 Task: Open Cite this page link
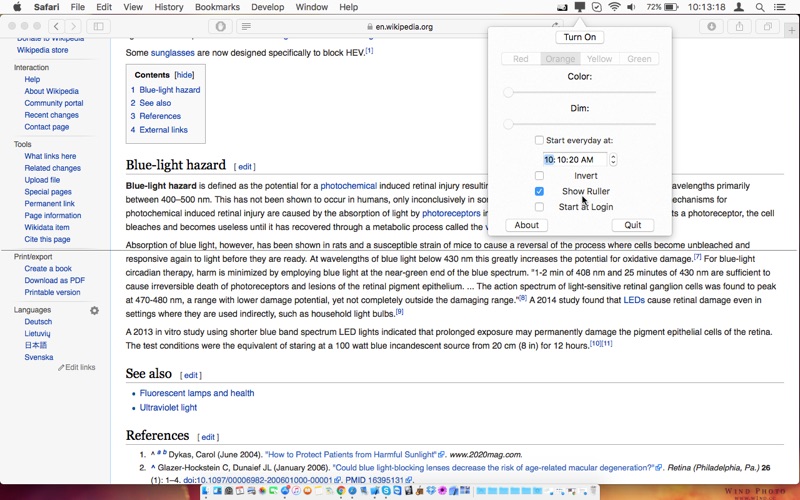47,239
